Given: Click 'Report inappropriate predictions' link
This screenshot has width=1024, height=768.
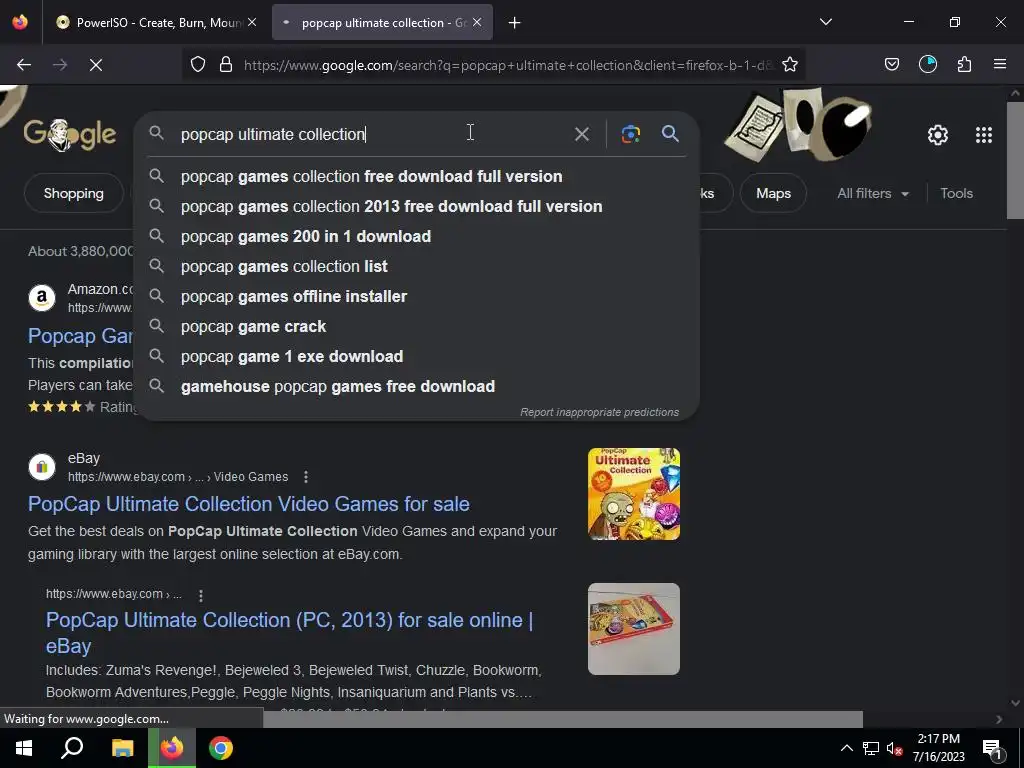Looking at the screenshot, I should [x=599, y=412].
